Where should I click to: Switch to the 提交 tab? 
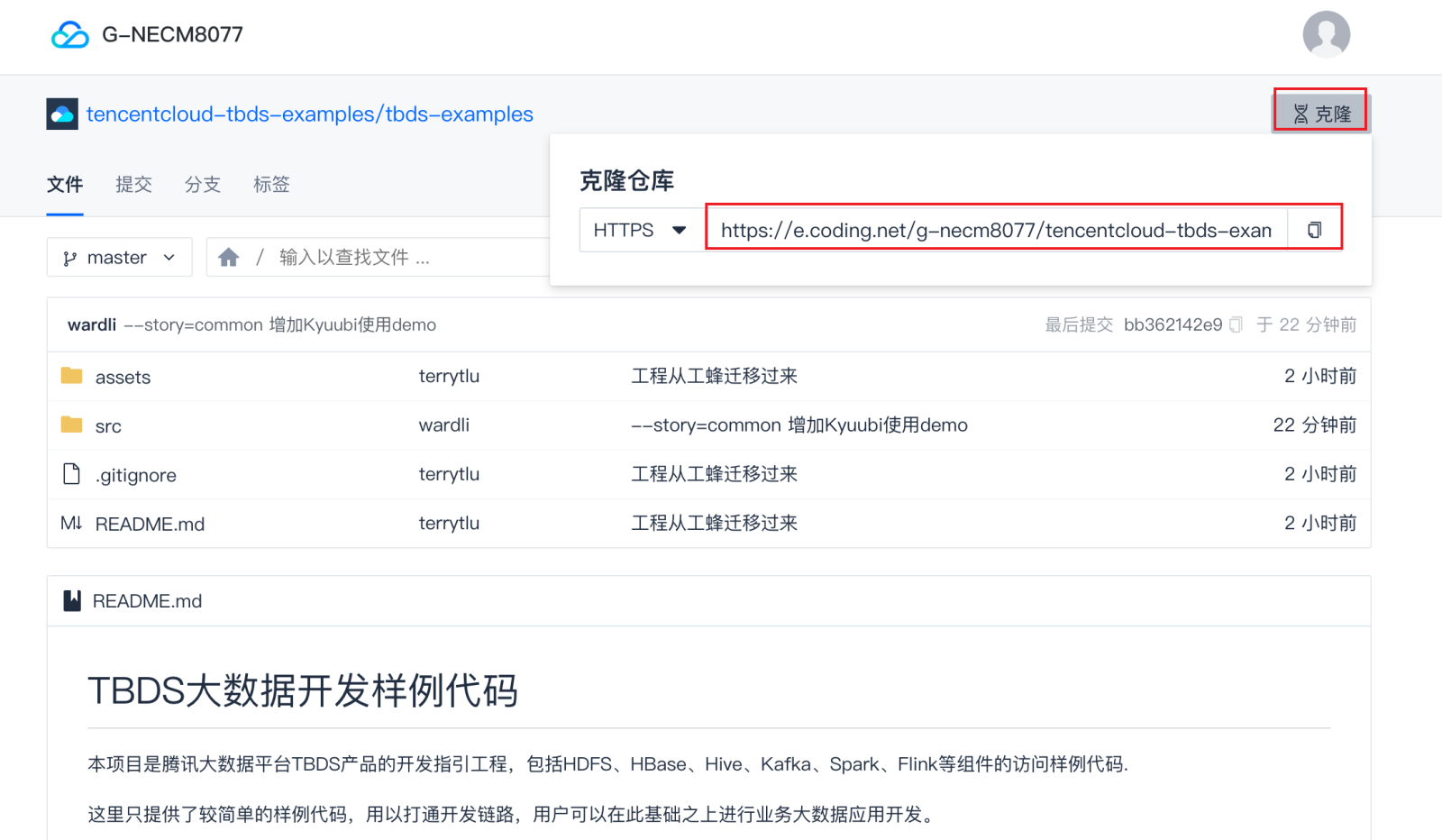click(x=133, y=185)
